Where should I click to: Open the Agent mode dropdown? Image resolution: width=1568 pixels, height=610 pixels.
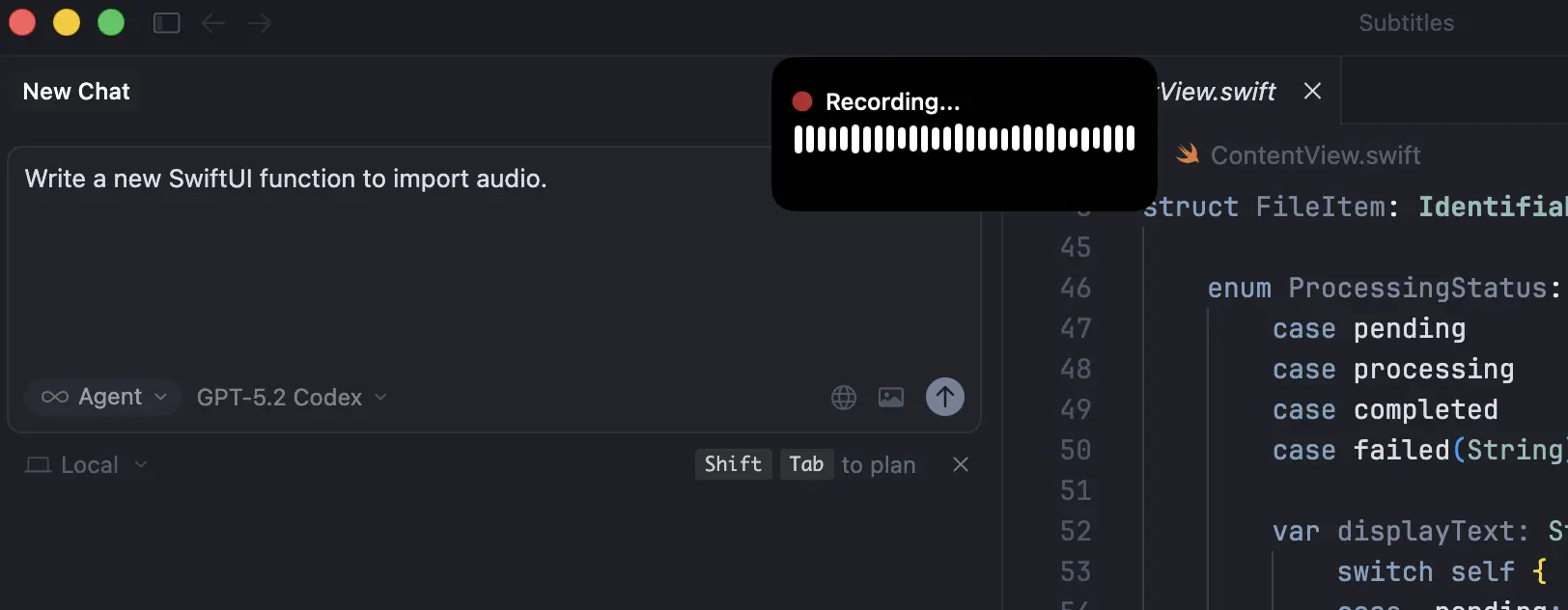(x=103, y=397)
